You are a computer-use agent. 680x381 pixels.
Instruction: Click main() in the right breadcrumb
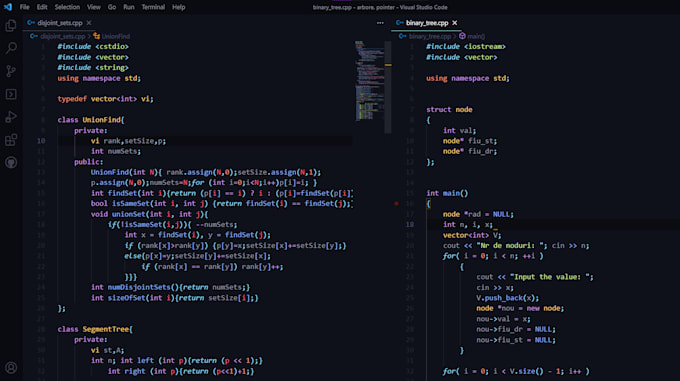coord(476,36)
